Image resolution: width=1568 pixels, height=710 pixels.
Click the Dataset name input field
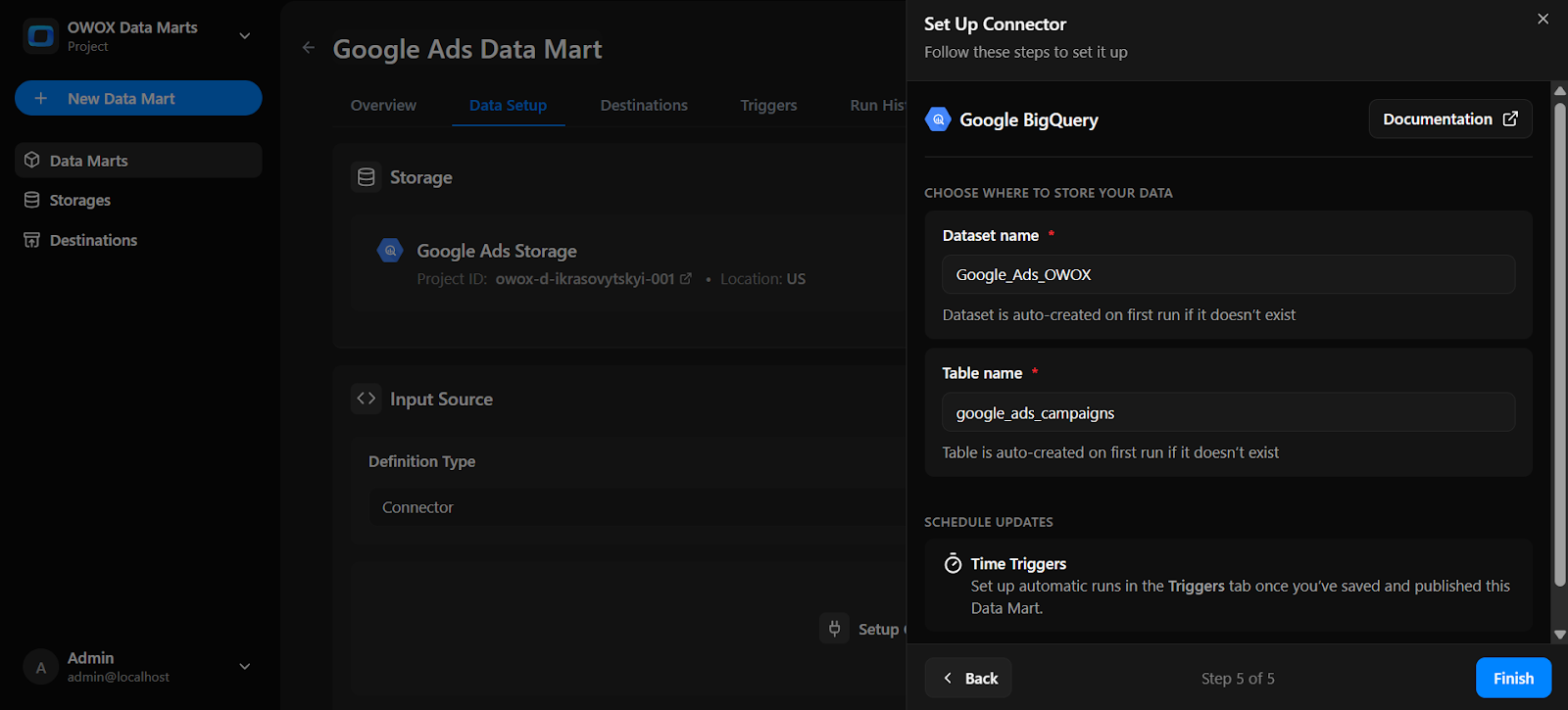point(1229,275)
